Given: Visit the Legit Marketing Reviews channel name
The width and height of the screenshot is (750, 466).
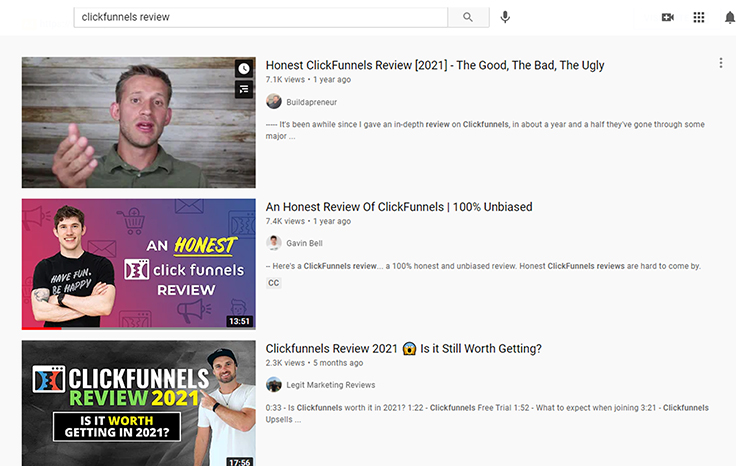Looking at the screenshot, I should [x=331, y=385].
